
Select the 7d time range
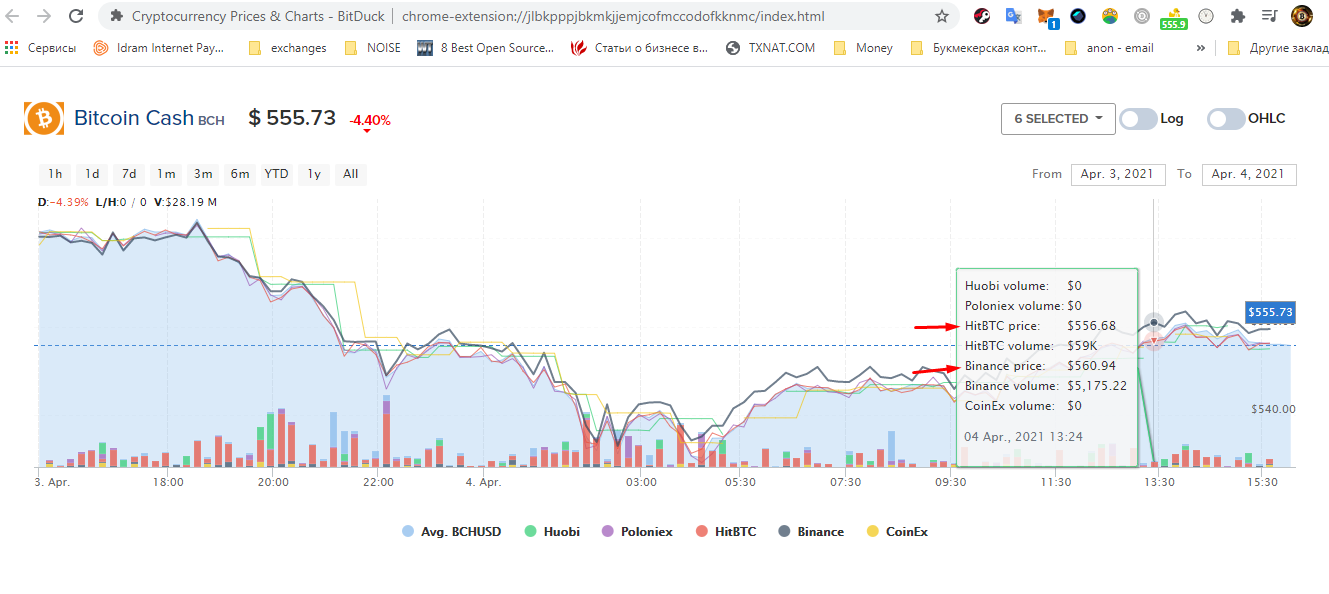click(x=129, y=174)
